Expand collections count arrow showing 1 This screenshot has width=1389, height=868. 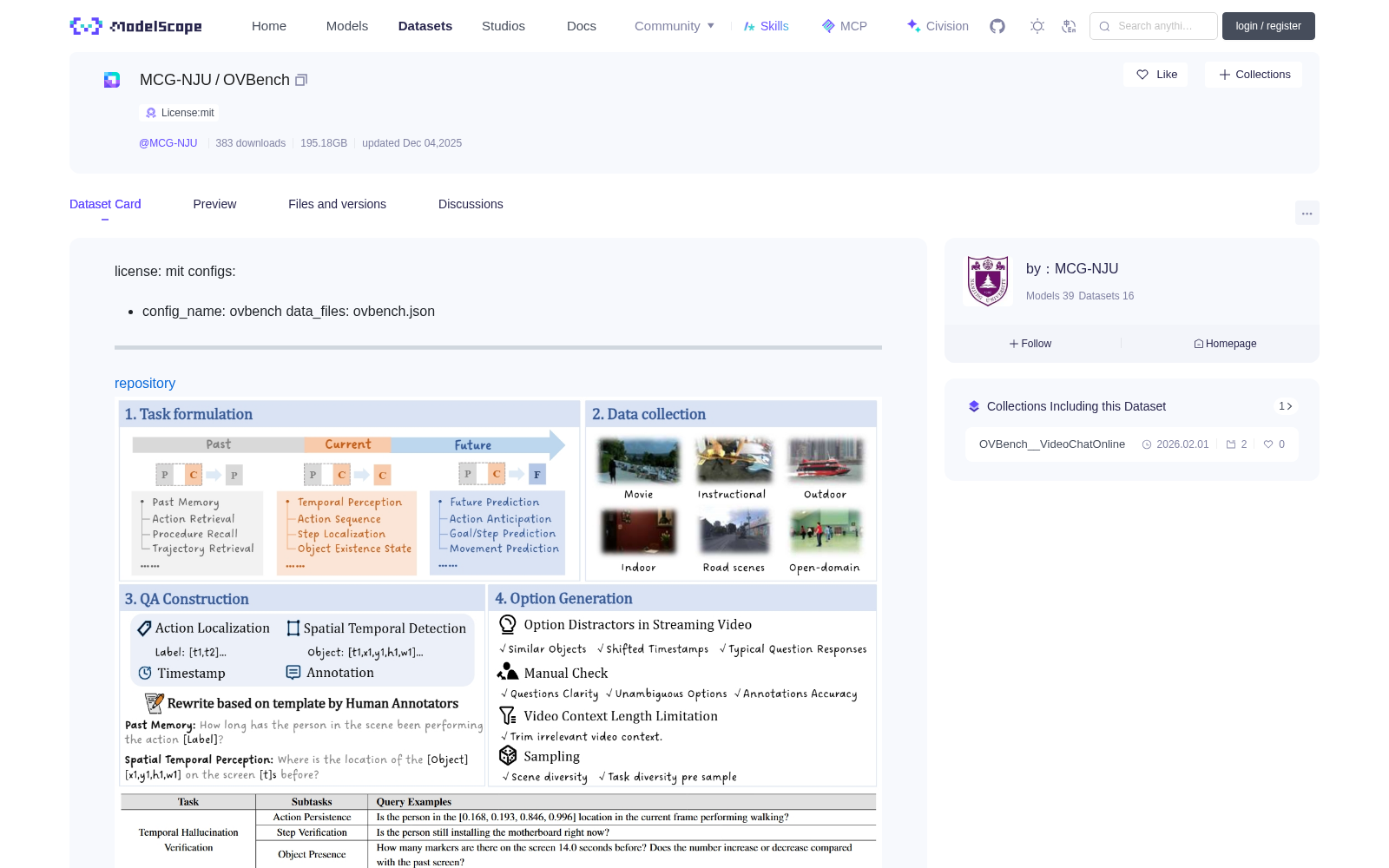click(x=1286, y=406)
